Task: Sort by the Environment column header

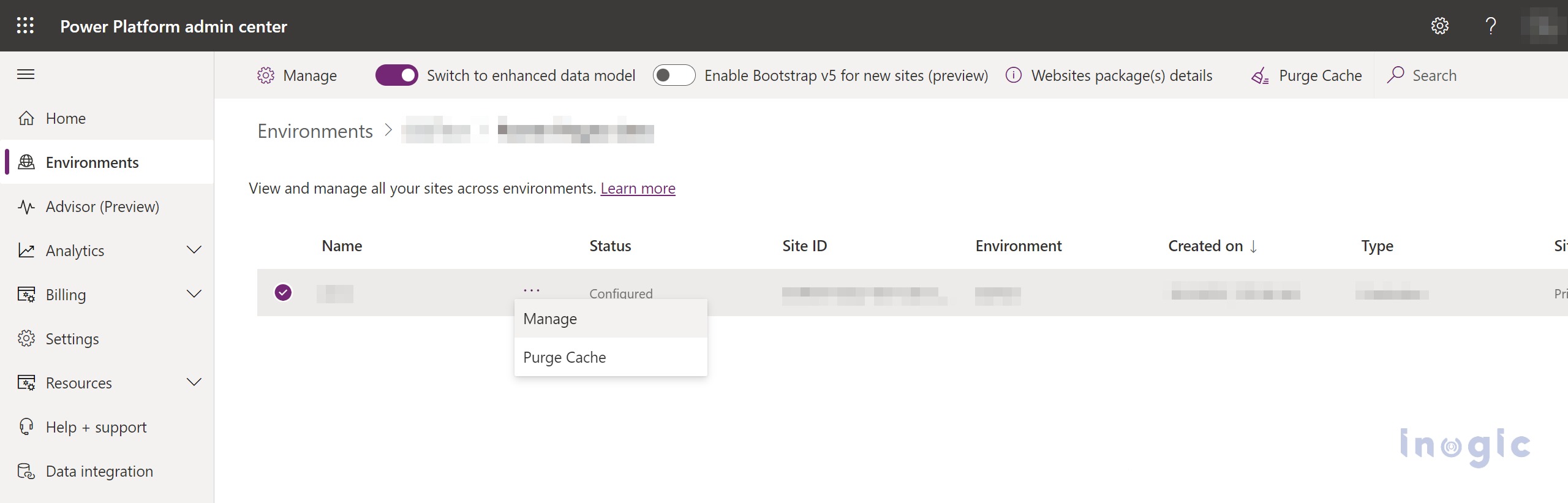Action: click(1018, 246)
